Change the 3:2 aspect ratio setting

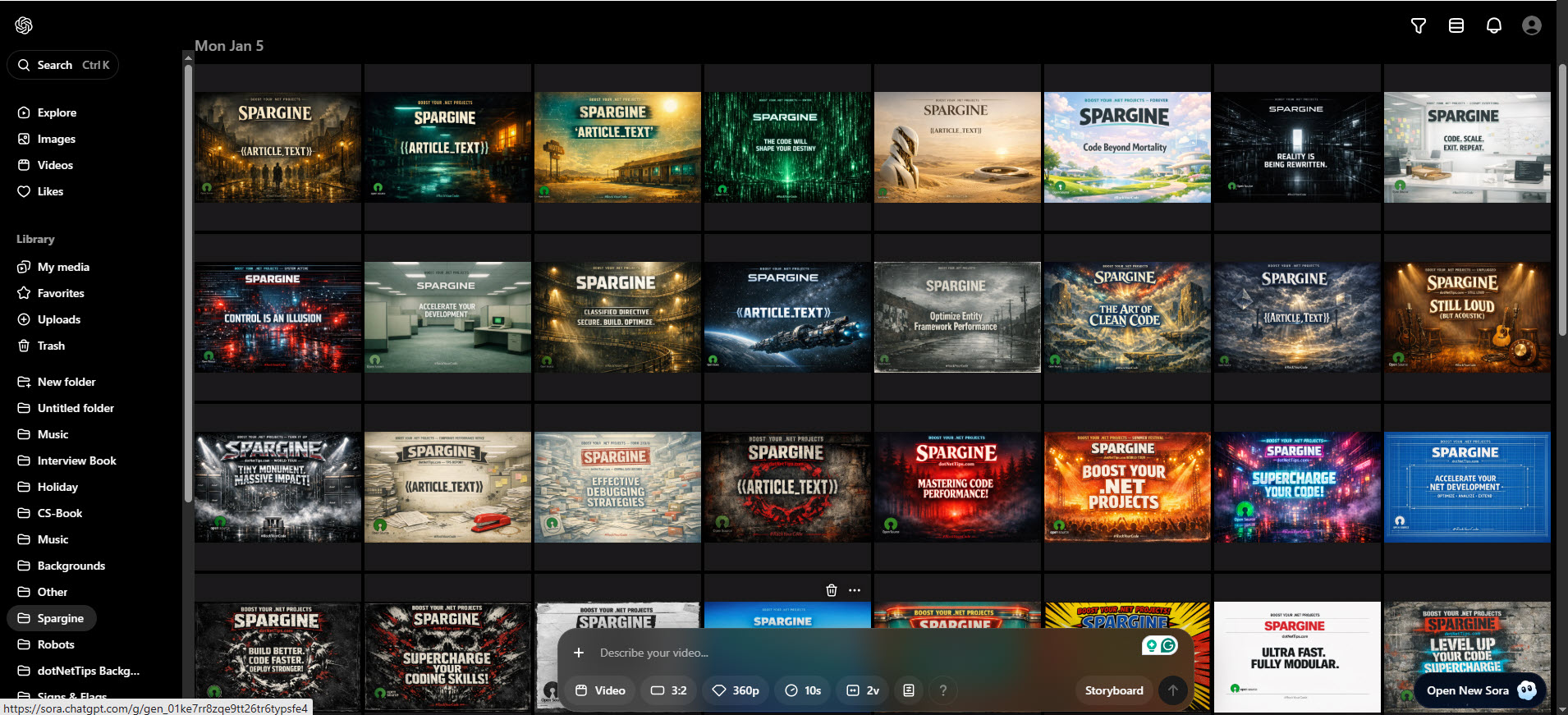click(668, 690)
